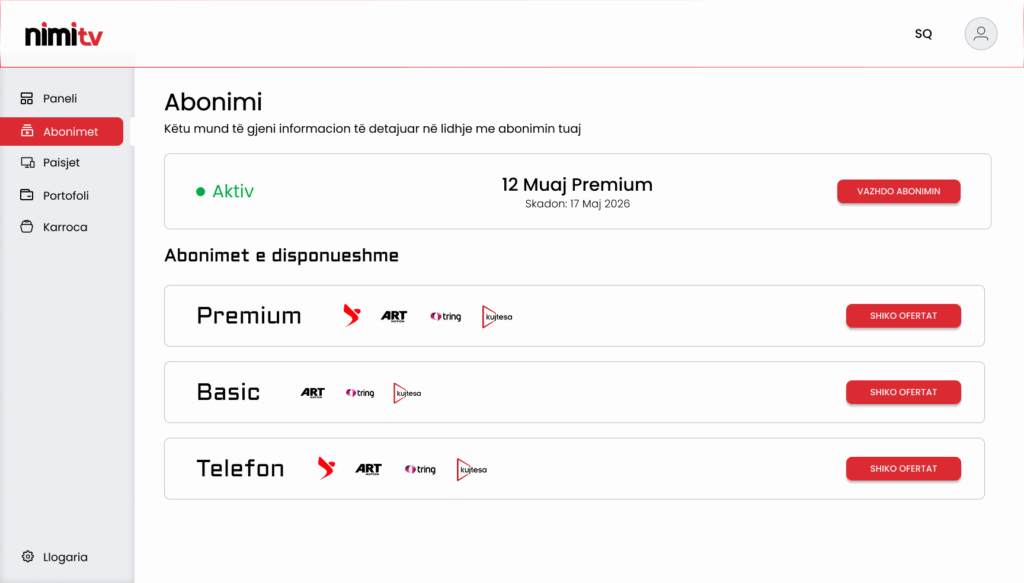
Task: Click the Karroca cart icon
Action: [27, 227]
